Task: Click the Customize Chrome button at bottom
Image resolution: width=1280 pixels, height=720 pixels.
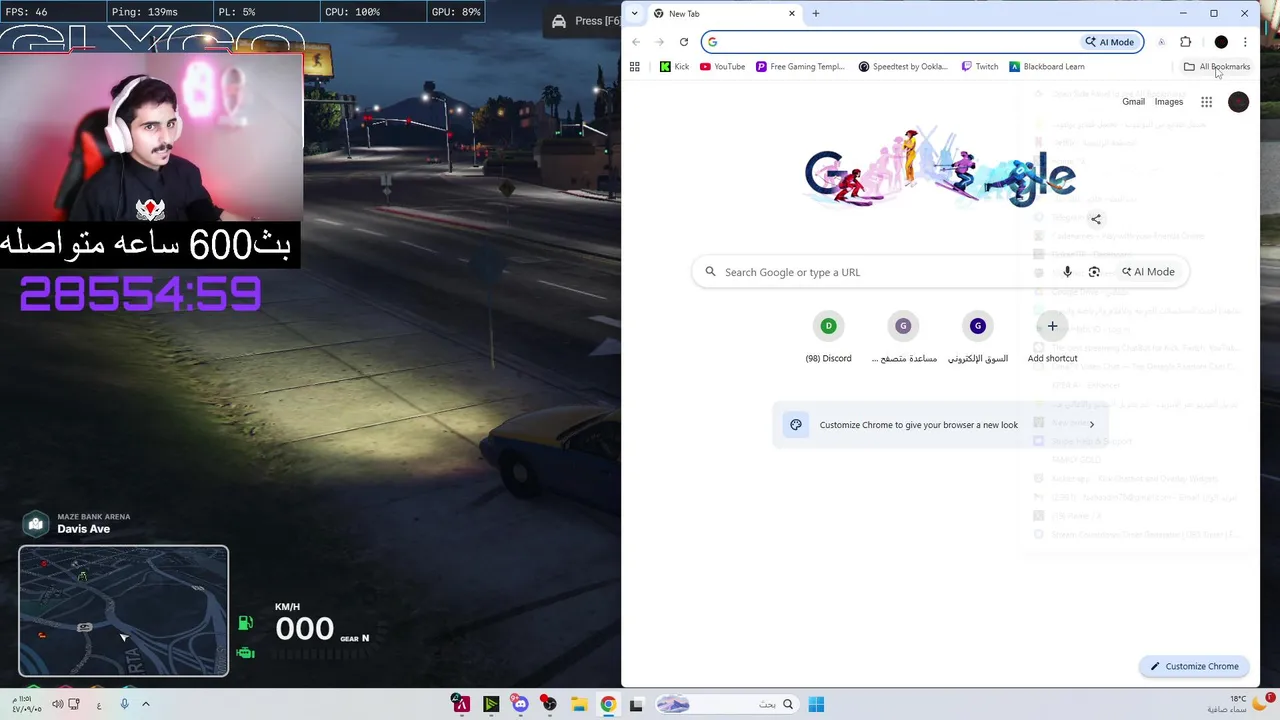Action: click(1194, 666)
